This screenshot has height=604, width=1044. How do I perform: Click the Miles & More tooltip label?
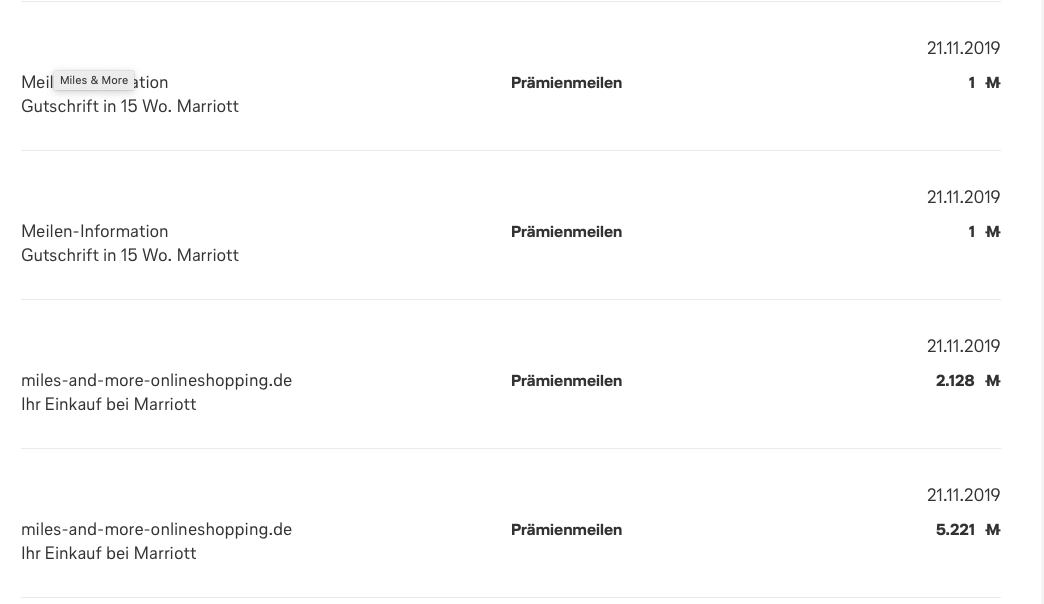(94, 80)
